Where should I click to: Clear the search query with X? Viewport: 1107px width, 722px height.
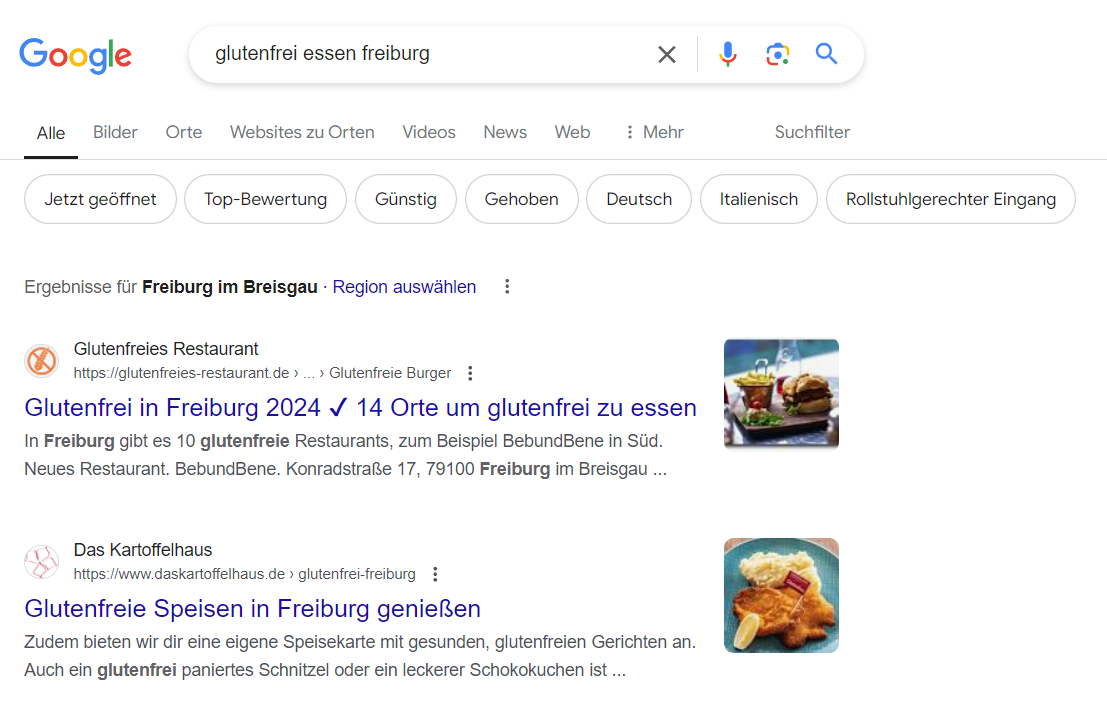(x=667, y=54)
